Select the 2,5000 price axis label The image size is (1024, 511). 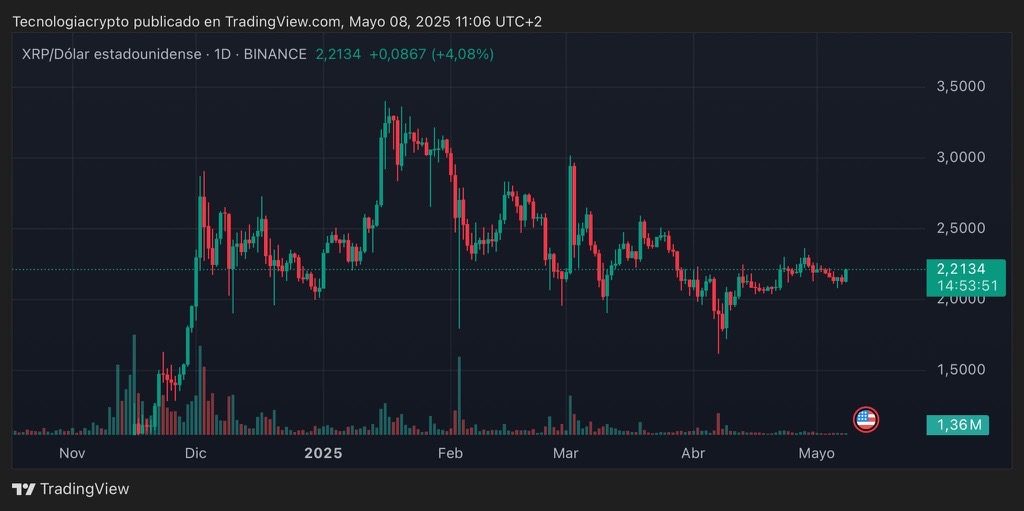960,229
